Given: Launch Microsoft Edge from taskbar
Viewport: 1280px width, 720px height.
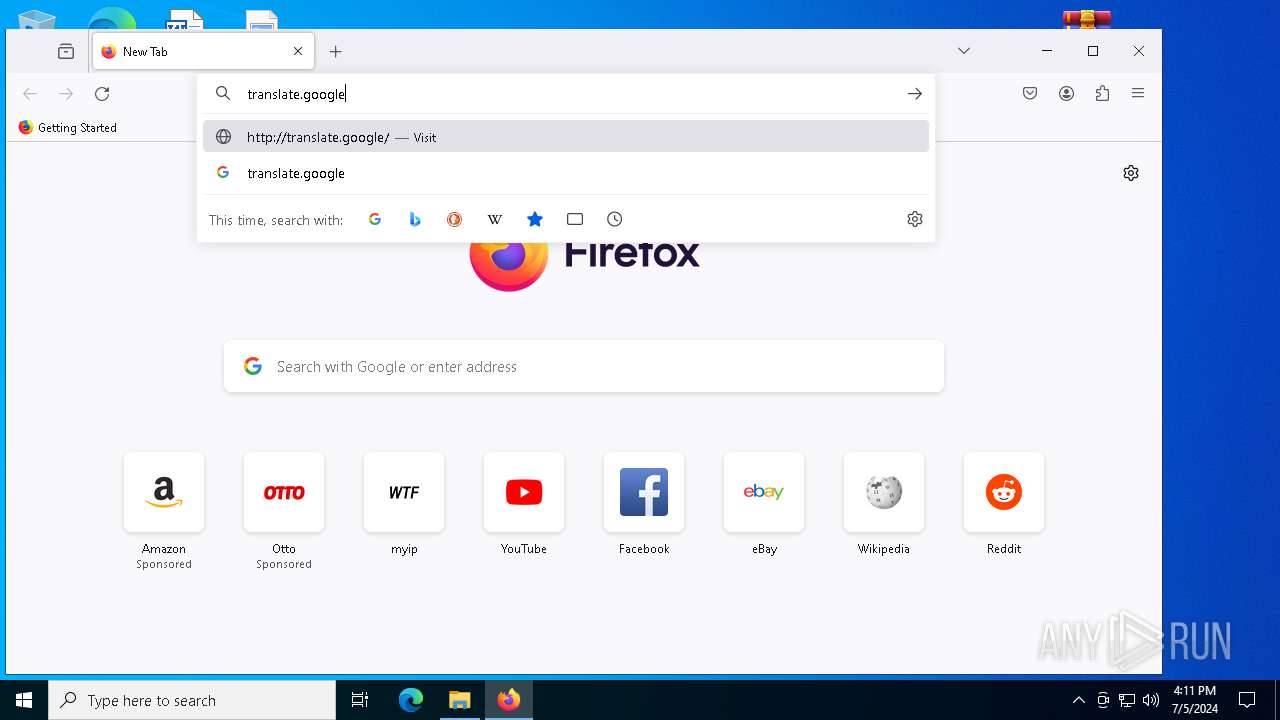Looking at the screenshot, I should [411, 700].
